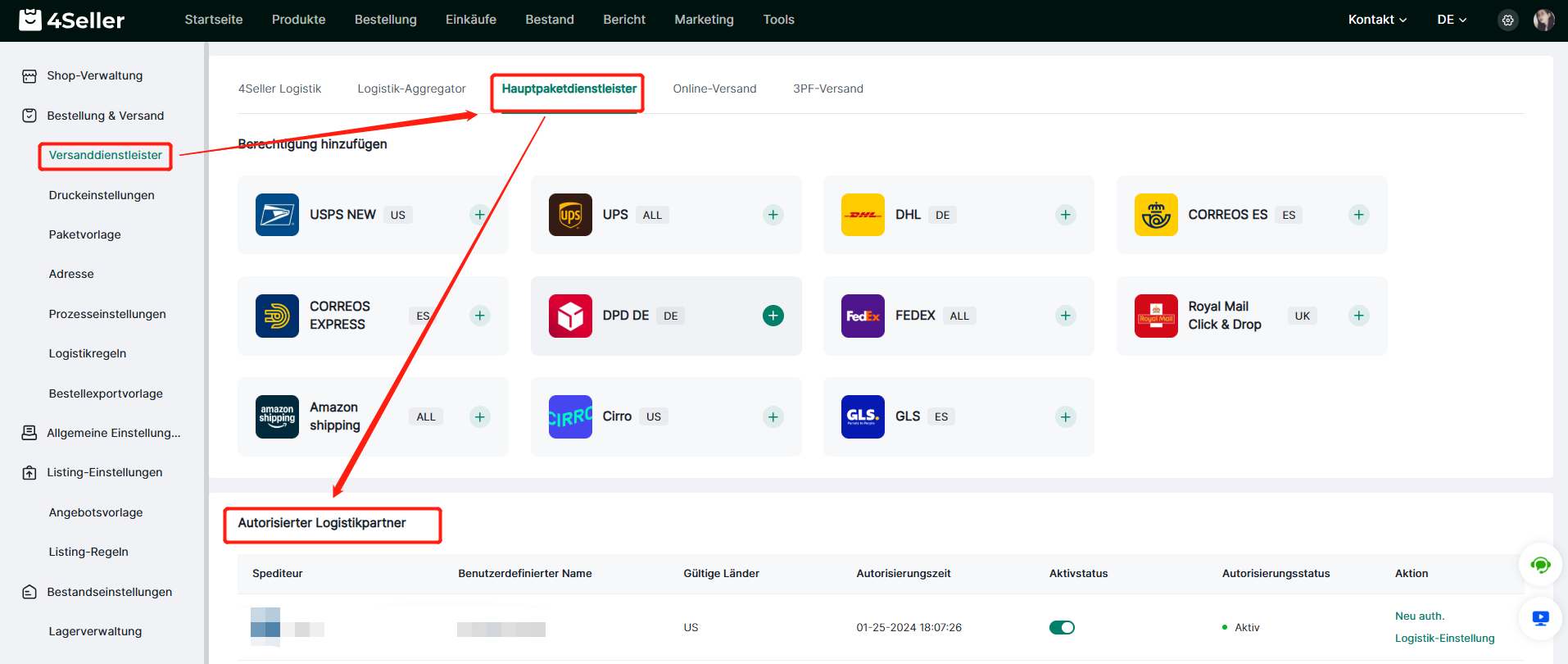Screen dimensions: 1568x664
Task: Click the USPS eagle logo
Action: point(277,215)
